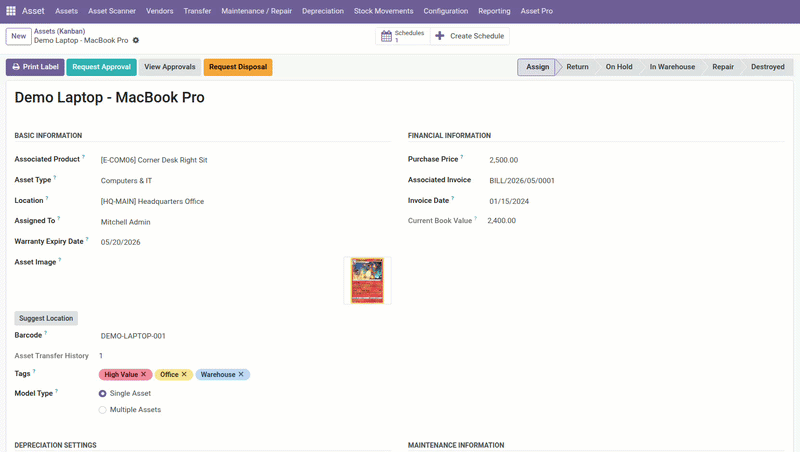Click help mark next to Asset Image
The image size is (800, 452).
[x=60, y=260]
